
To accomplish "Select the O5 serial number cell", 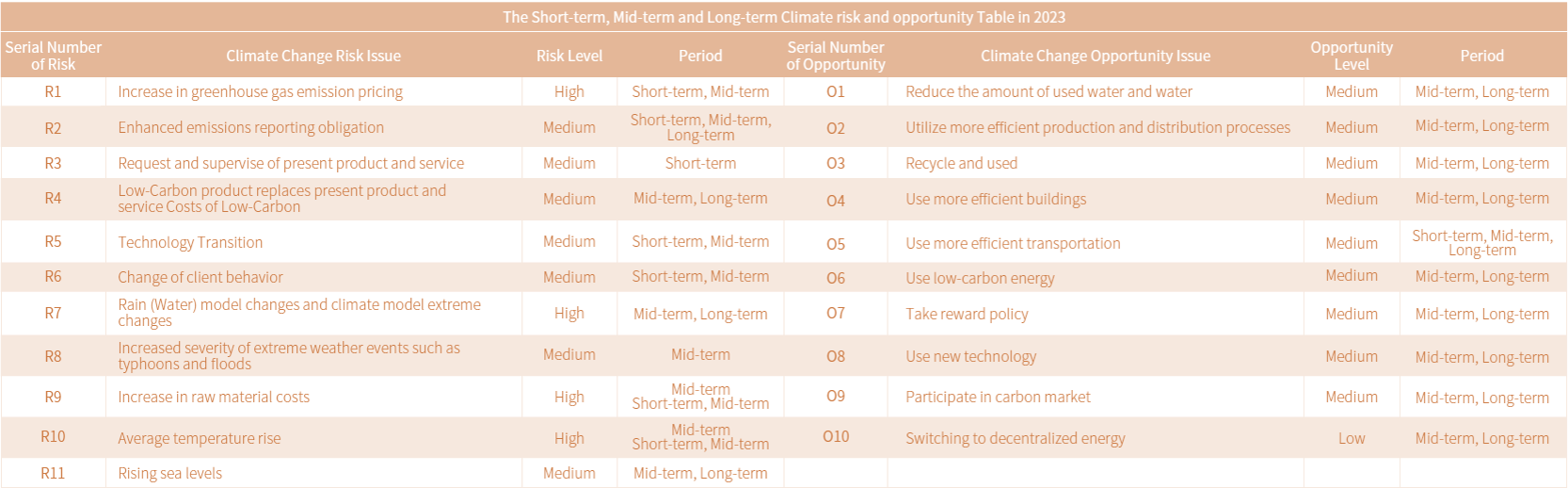I will [x=836, y=243].
